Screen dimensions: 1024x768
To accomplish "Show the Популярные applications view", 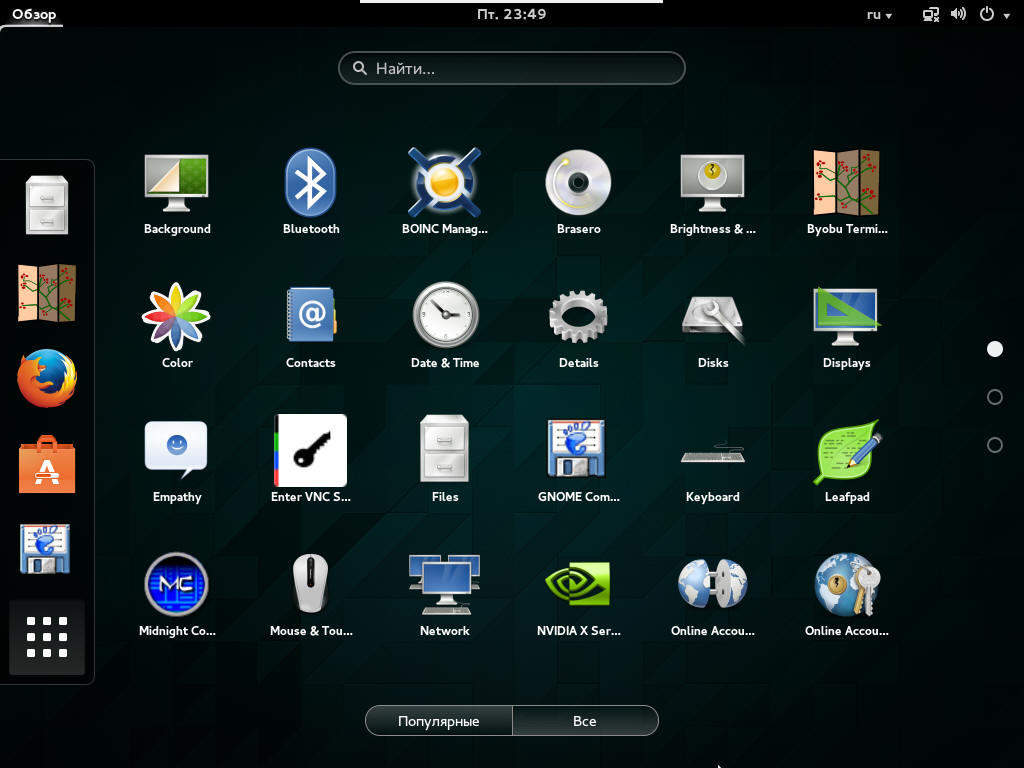I will [439, 721].
